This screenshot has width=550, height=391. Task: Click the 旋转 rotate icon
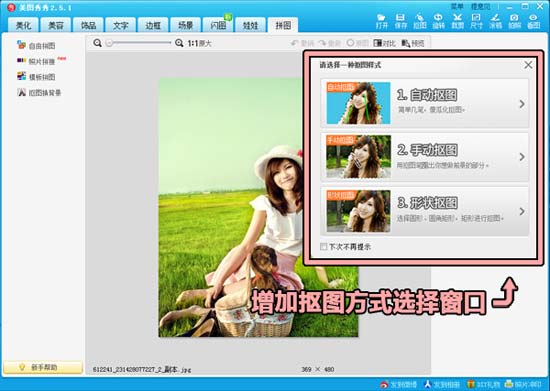click(x=438, y=21)
